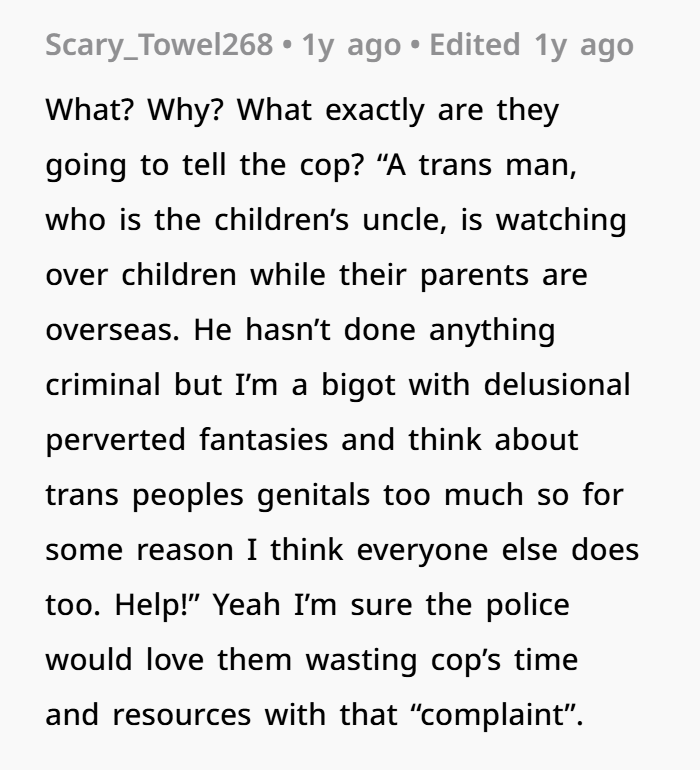Click the word 'criminal' in the comment
This screenshot has height=770, width=700.
(x=103, y=385)
